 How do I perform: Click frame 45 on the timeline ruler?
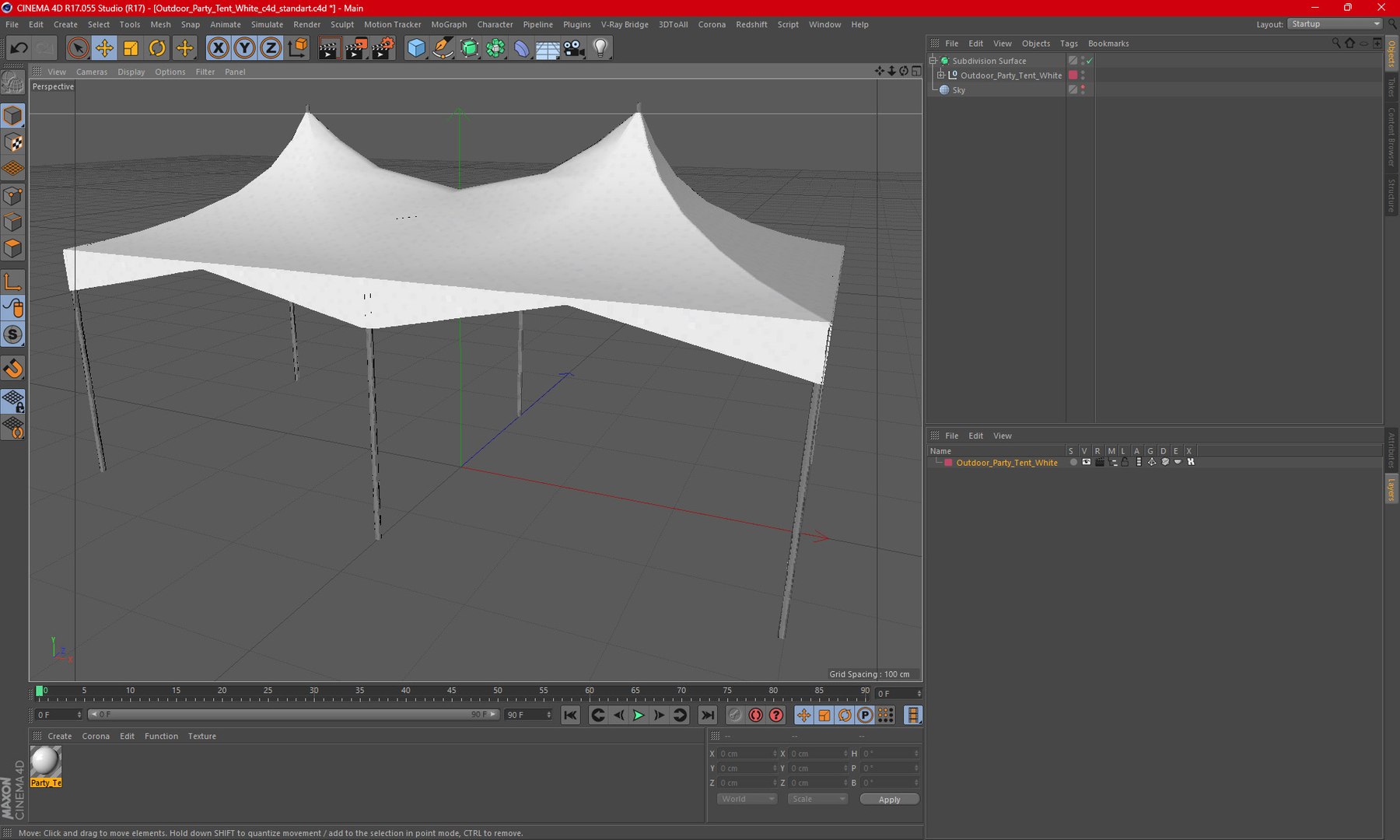pyautogui.click(x=451, y=691)
